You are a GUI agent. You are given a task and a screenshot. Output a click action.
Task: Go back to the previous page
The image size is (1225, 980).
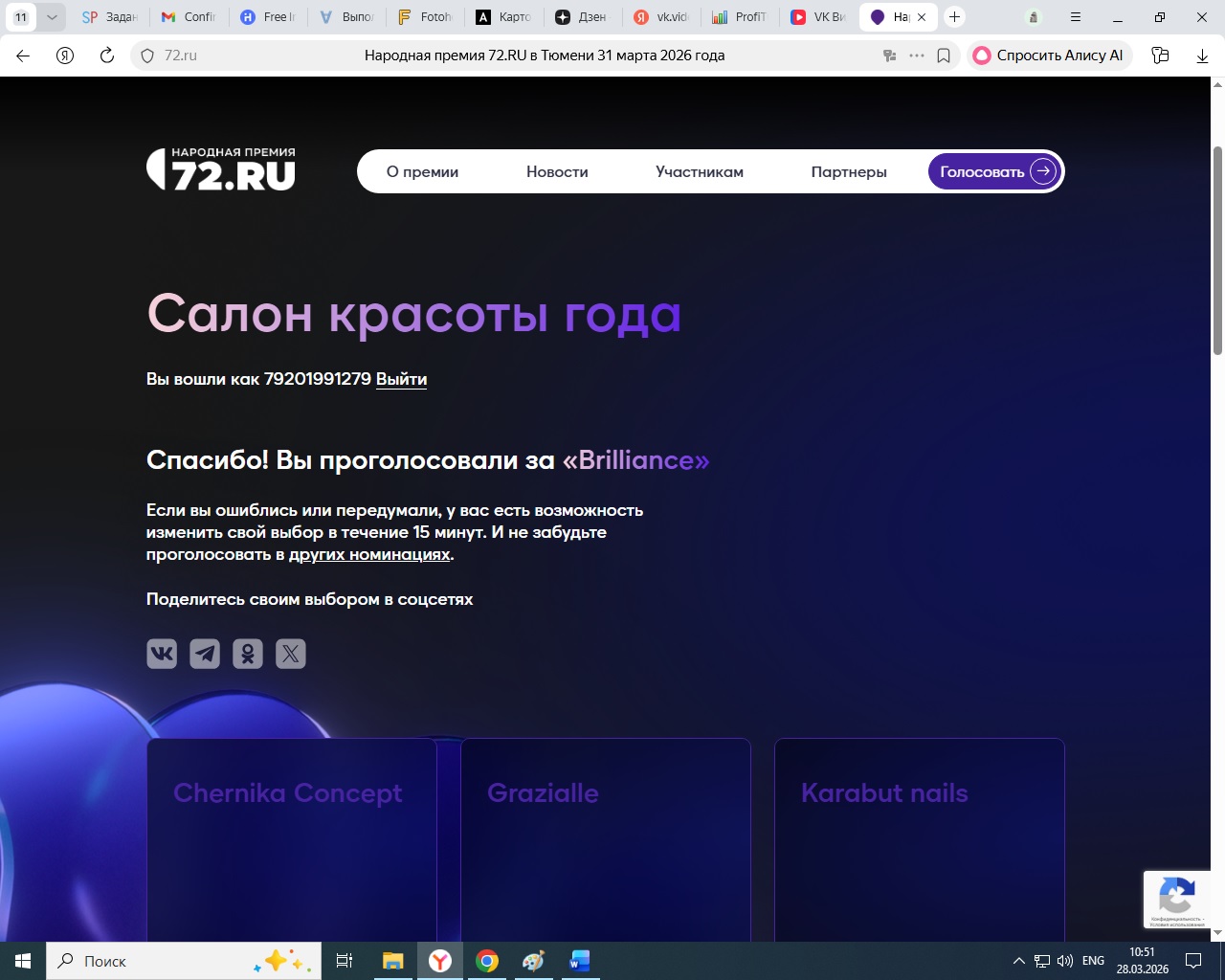coord(23,56)
